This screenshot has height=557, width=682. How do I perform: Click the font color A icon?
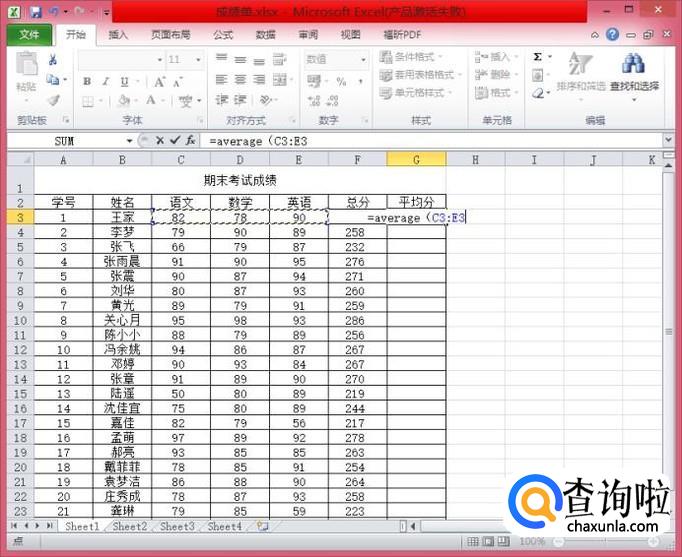[x=151, y=101]
